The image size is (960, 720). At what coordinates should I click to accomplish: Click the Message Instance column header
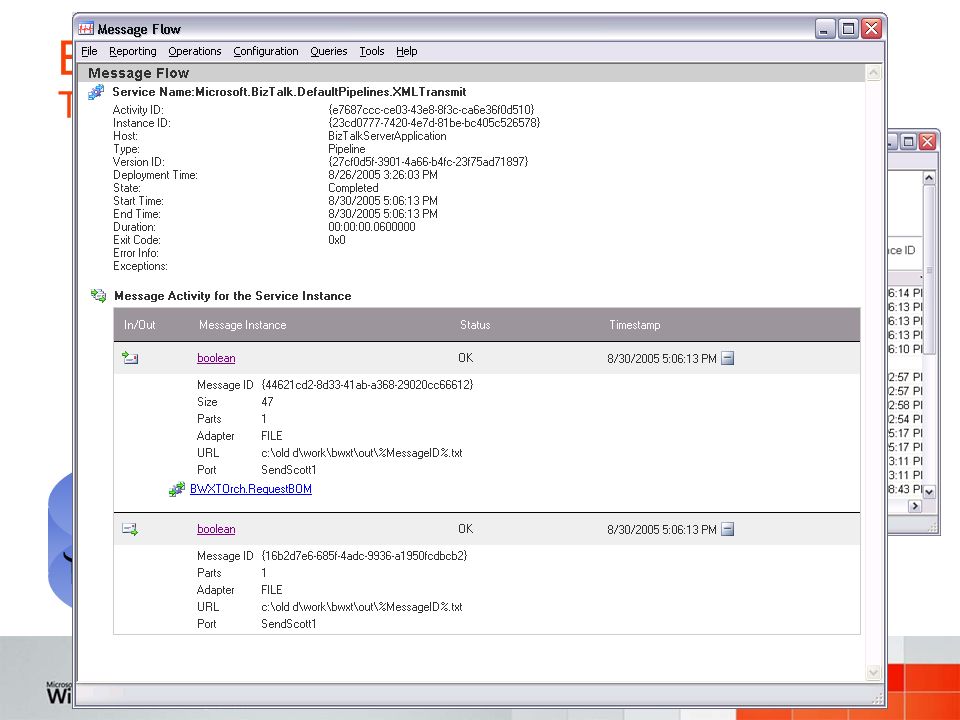point(242,325)
